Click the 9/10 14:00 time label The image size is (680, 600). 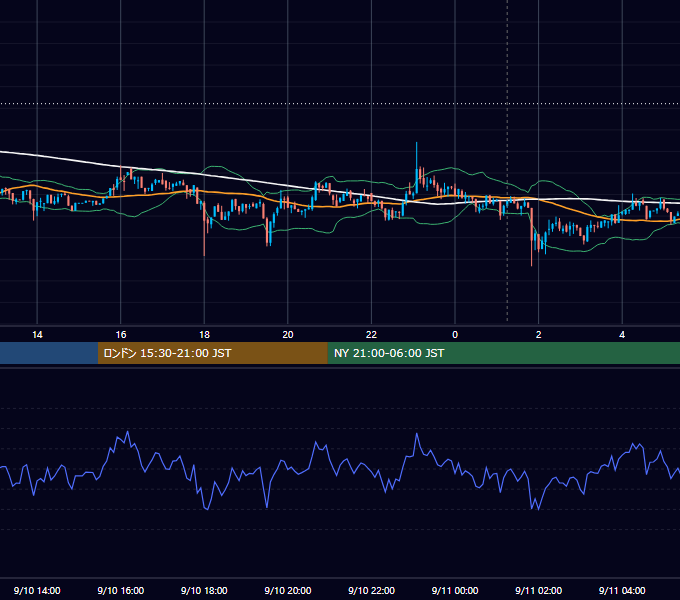pos(37,590)
